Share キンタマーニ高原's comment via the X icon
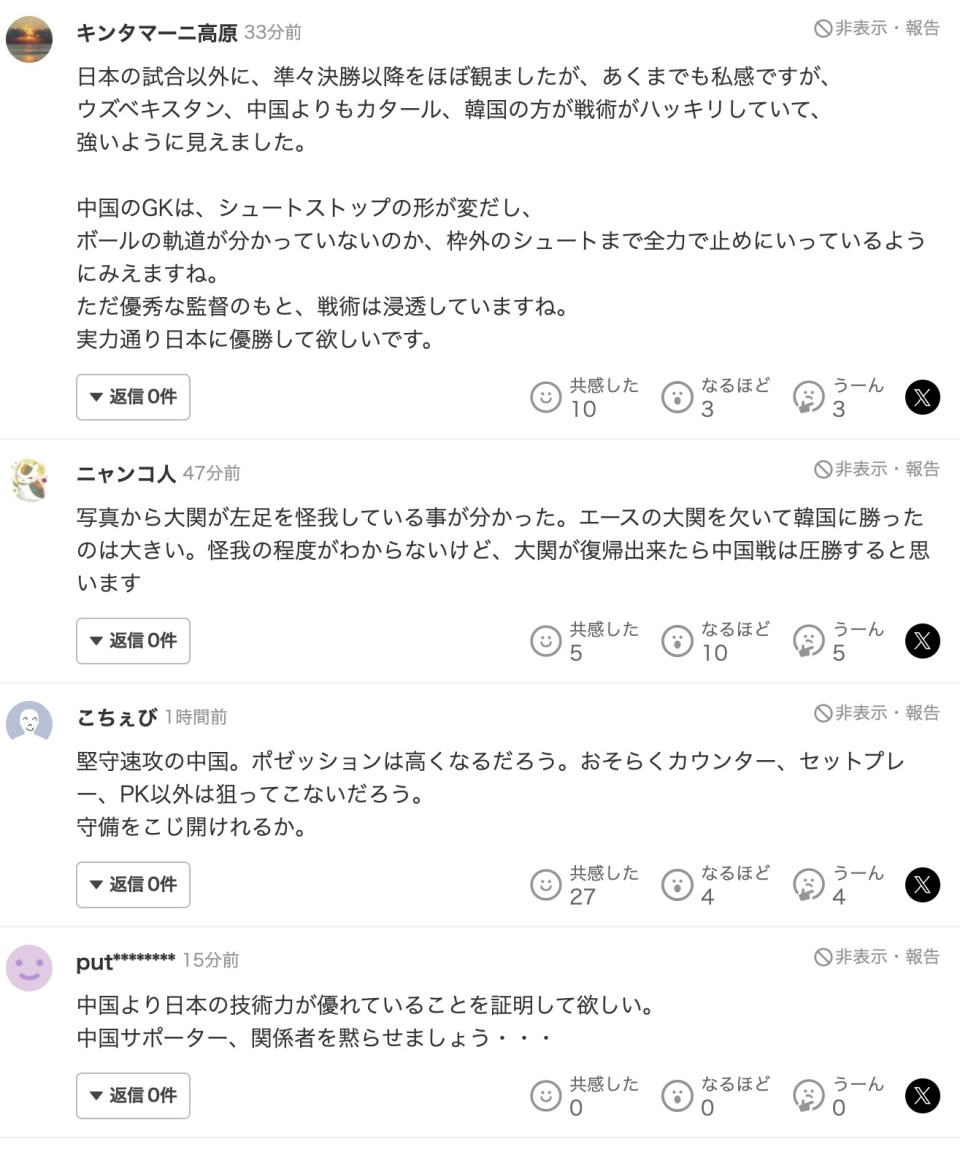 922,397
